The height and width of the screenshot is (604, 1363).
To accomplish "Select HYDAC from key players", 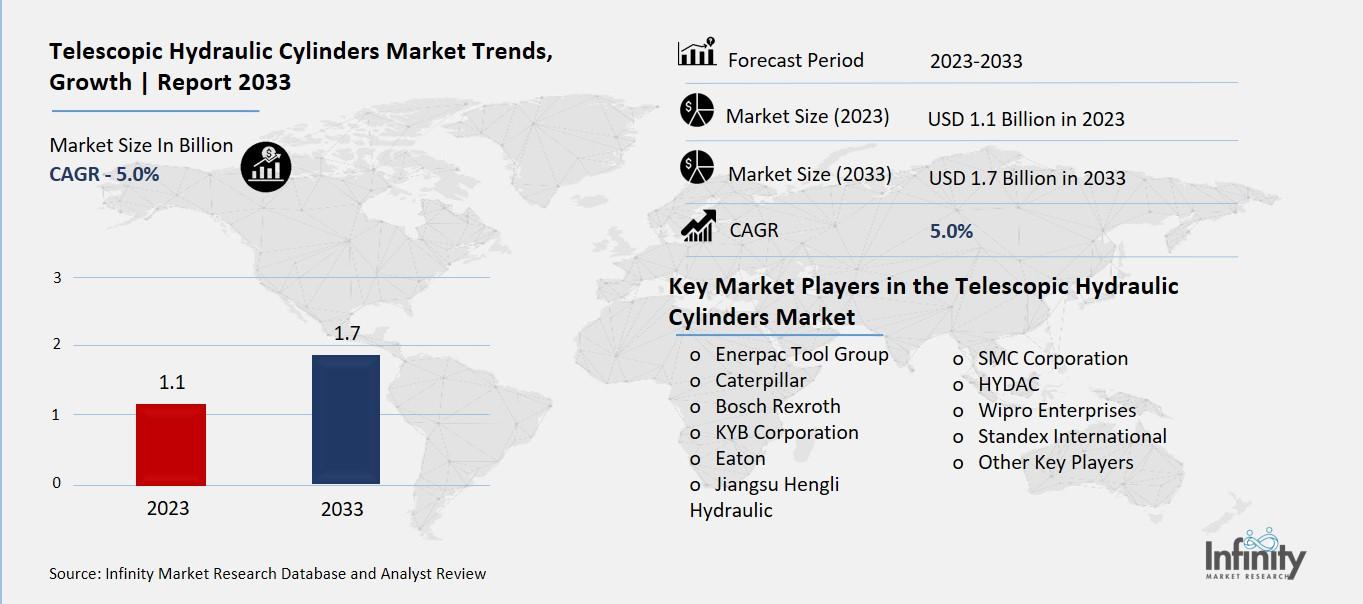I will point(1008,384).
